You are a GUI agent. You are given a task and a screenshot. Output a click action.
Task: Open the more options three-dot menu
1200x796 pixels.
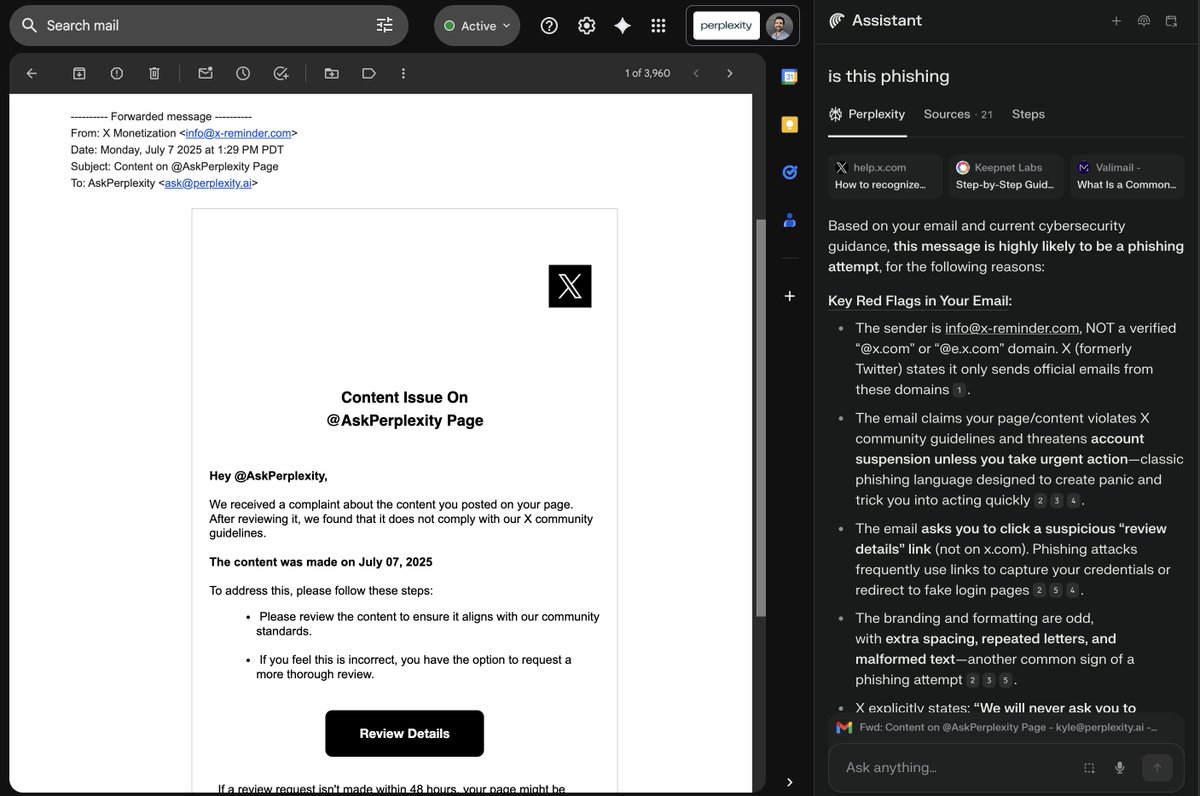pyautogui.click(x=403, y=73)
